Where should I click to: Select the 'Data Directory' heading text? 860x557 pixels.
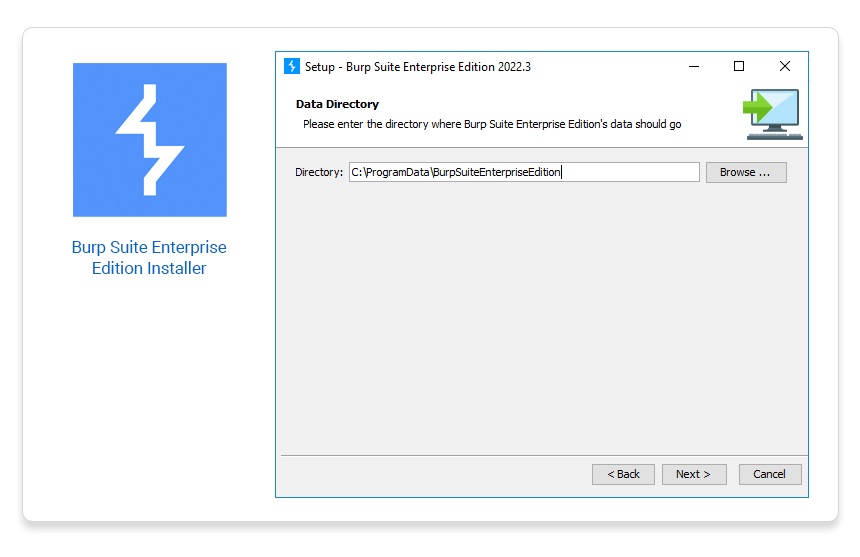click(337, 104)
